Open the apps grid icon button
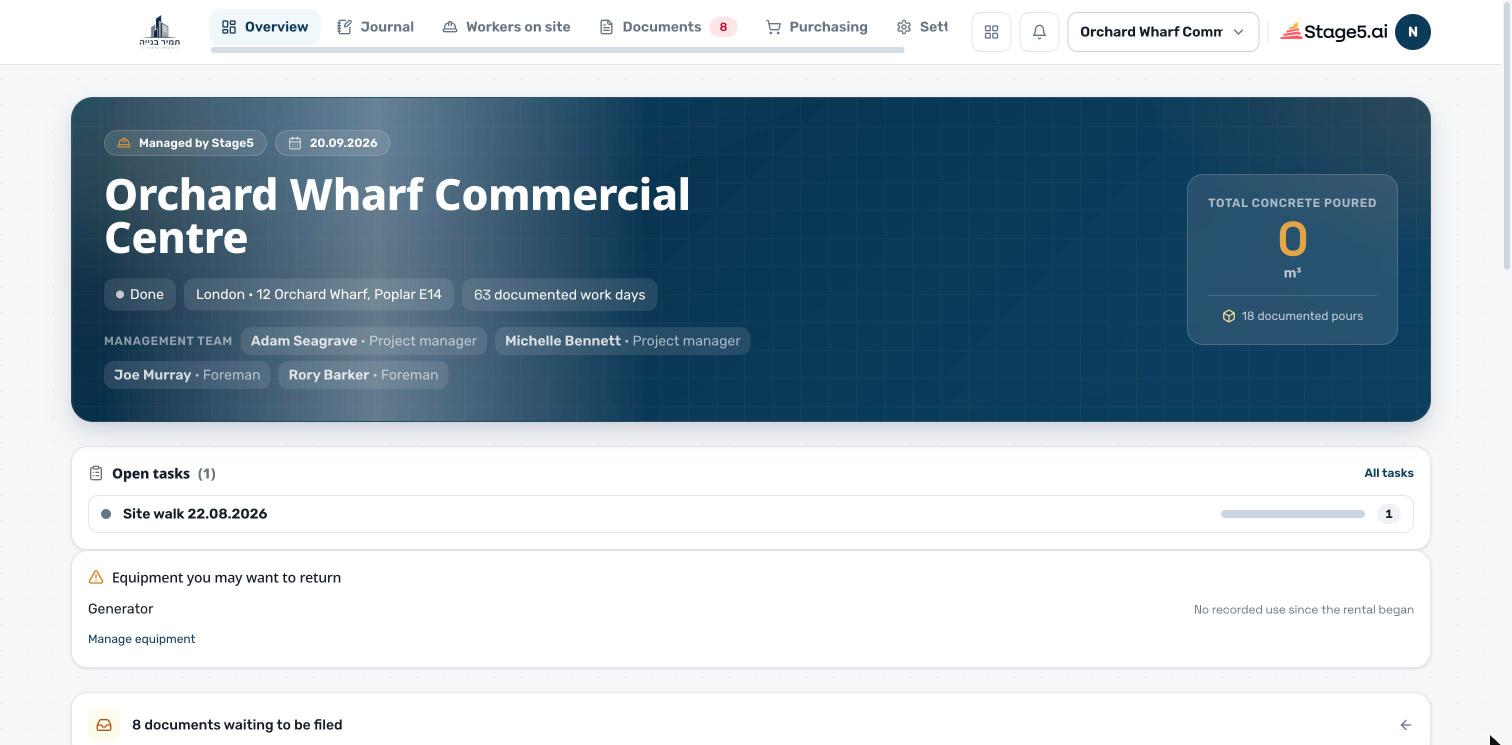The image size is (1512, 745). point(991,32)
